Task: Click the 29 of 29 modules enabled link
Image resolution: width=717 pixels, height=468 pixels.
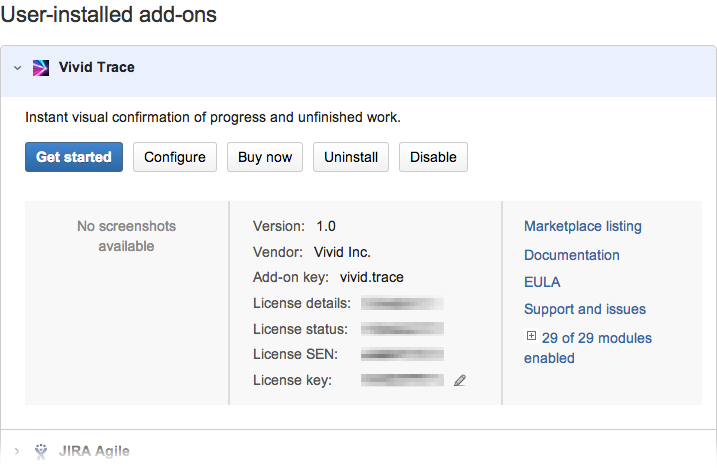Action: pos(588,348)
